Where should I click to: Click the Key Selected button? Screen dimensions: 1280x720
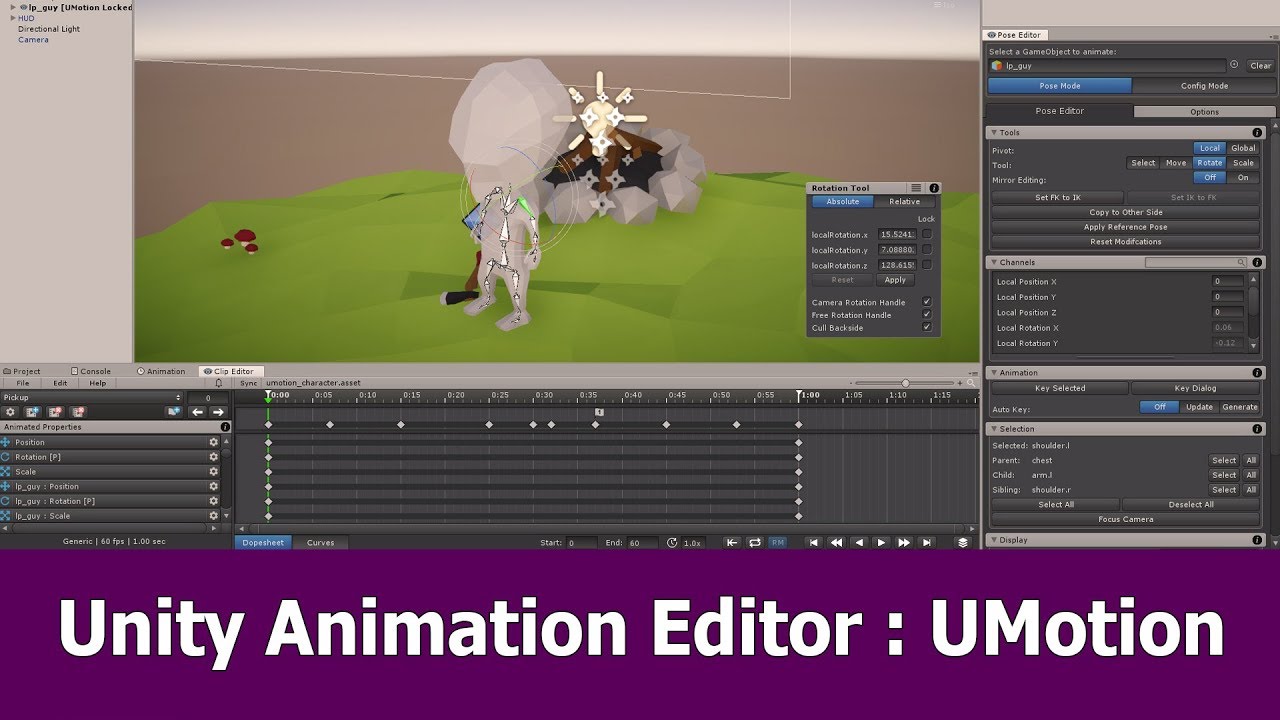point(1060,388)
